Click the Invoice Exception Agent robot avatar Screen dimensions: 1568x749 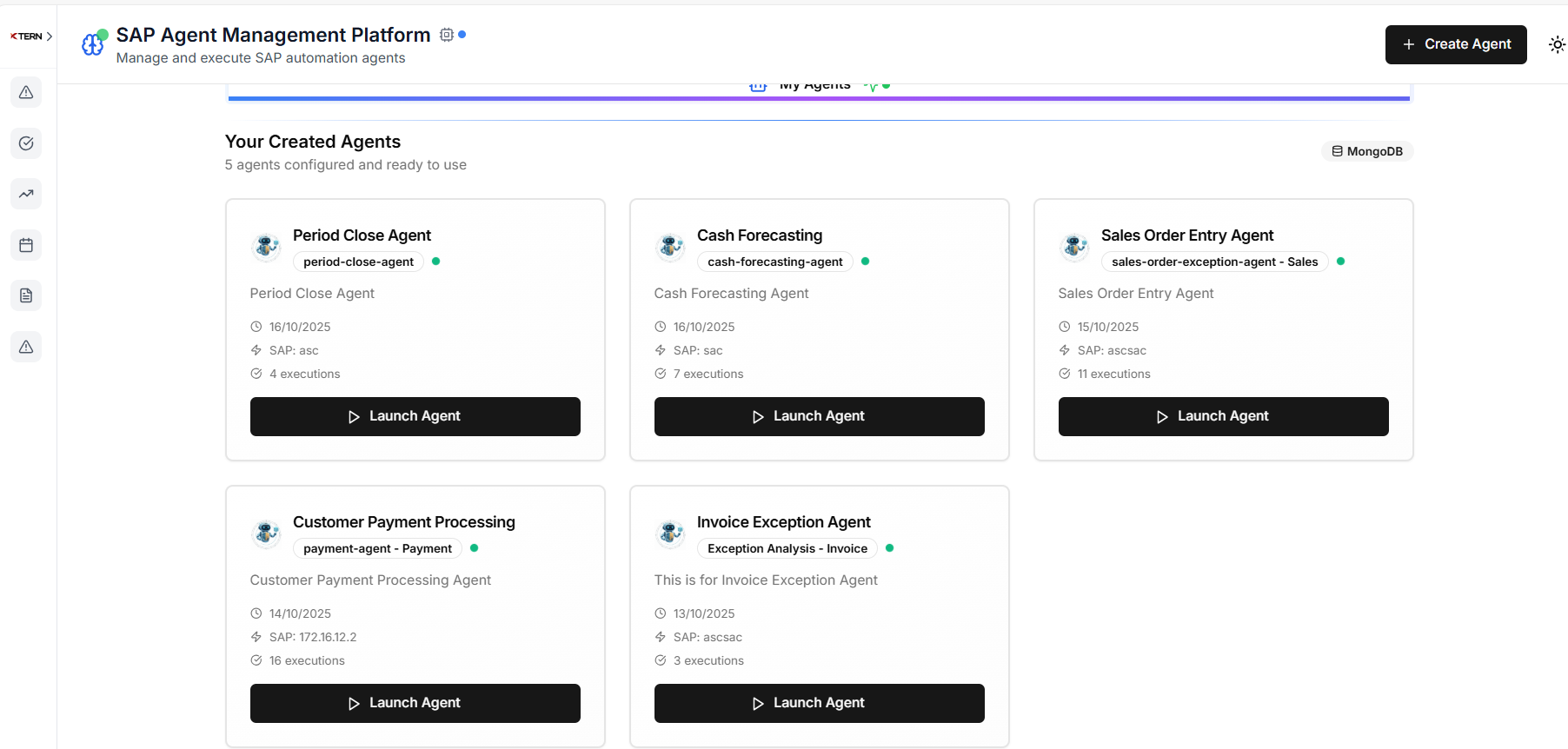click(x=670, y=534)
